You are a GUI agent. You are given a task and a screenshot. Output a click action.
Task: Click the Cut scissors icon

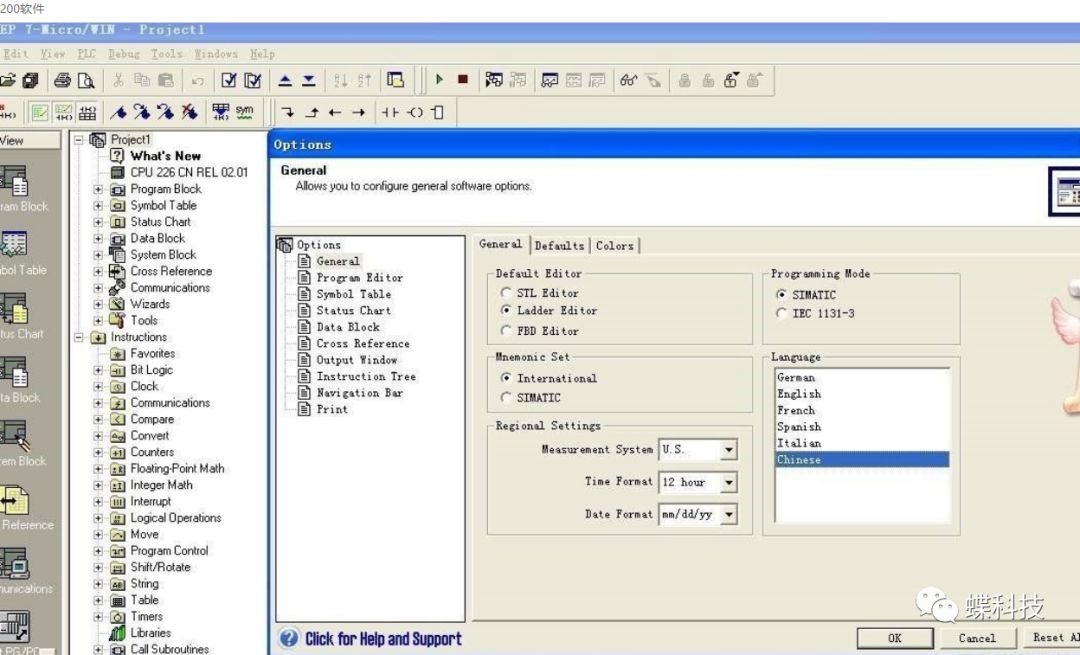click(x=118, y=81)
